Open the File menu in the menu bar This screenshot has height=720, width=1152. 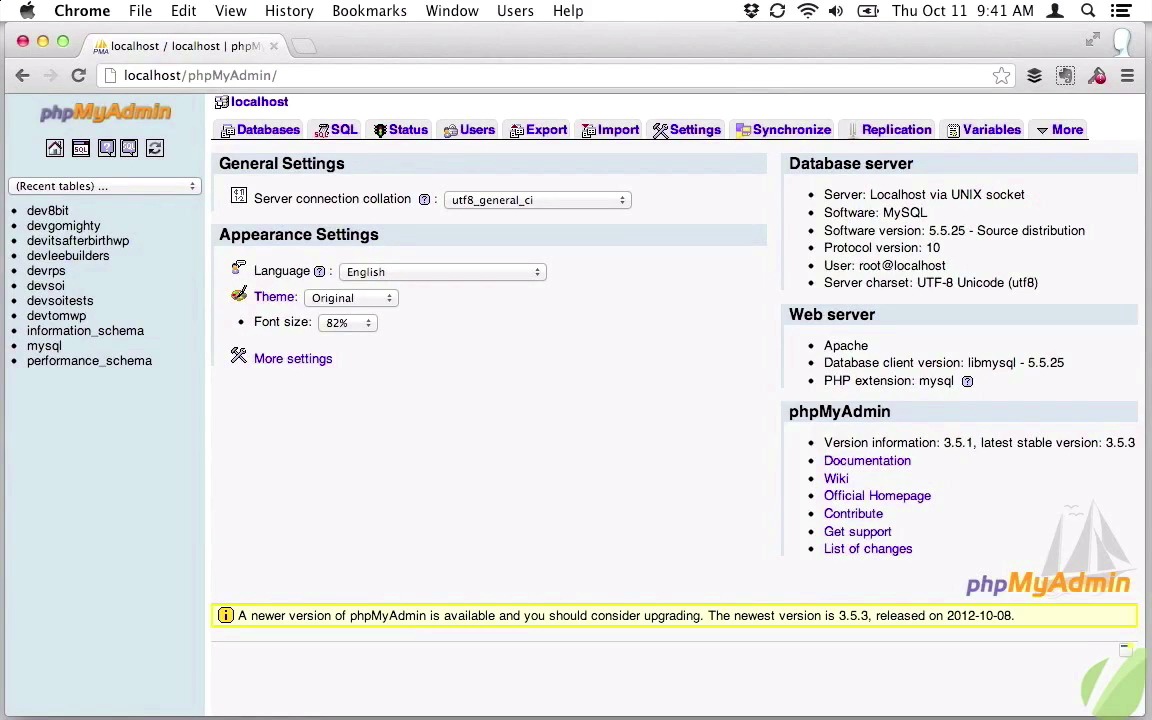[140, 10]
